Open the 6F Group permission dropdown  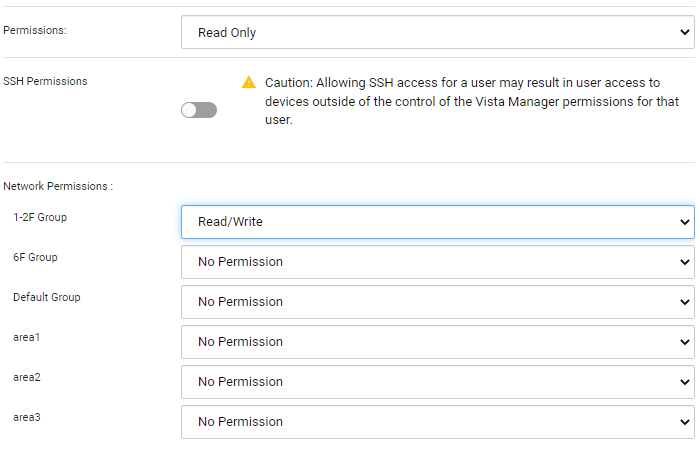pos(437,262)
